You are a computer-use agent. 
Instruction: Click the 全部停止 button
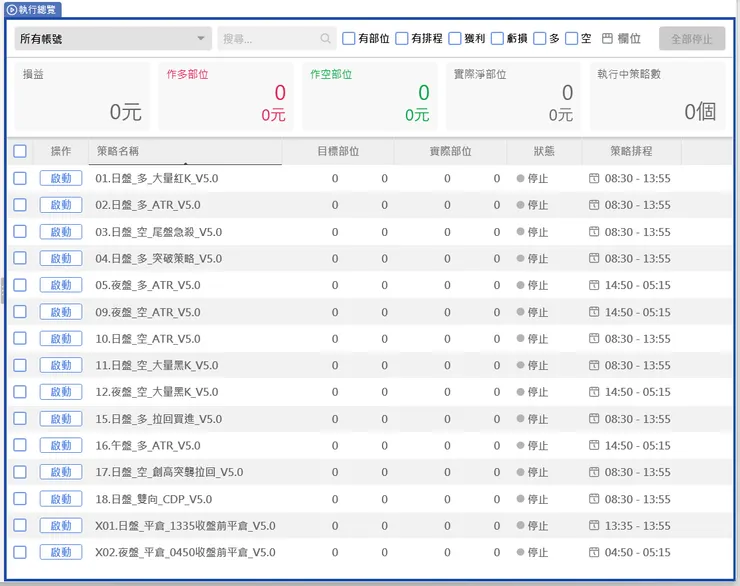point(692,39)
